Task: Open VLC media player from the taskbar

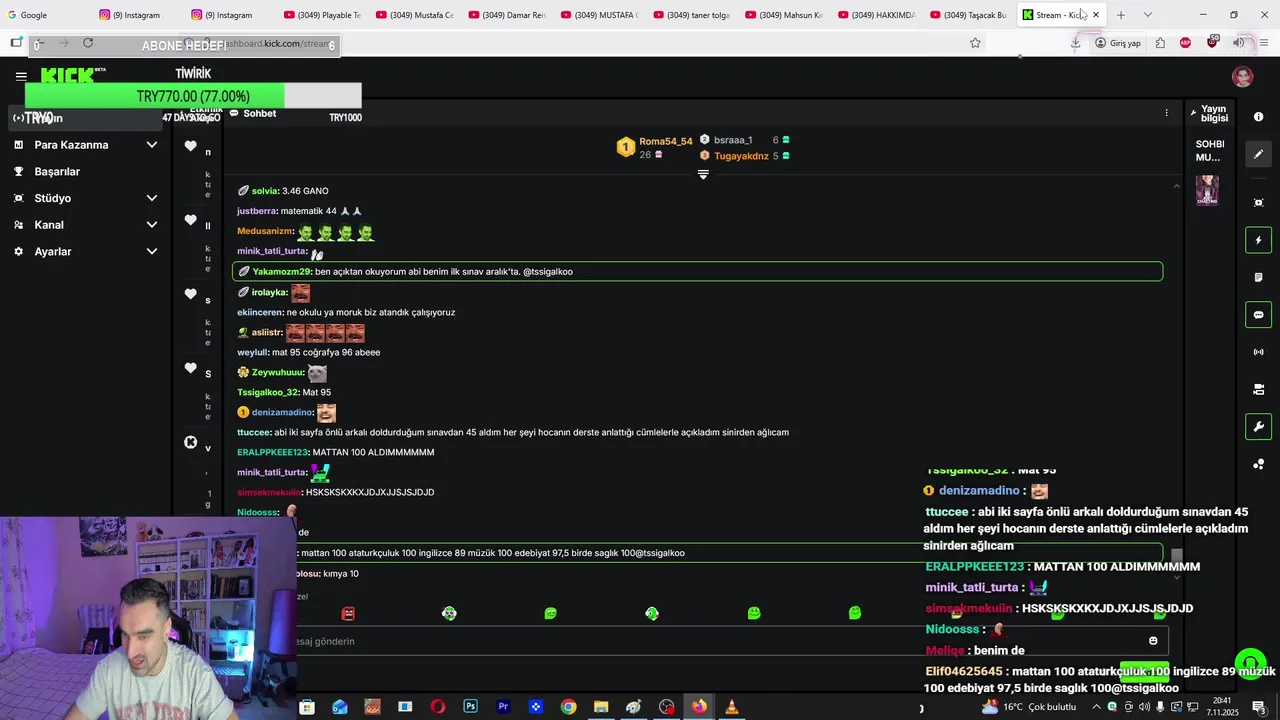Action: 731,707
